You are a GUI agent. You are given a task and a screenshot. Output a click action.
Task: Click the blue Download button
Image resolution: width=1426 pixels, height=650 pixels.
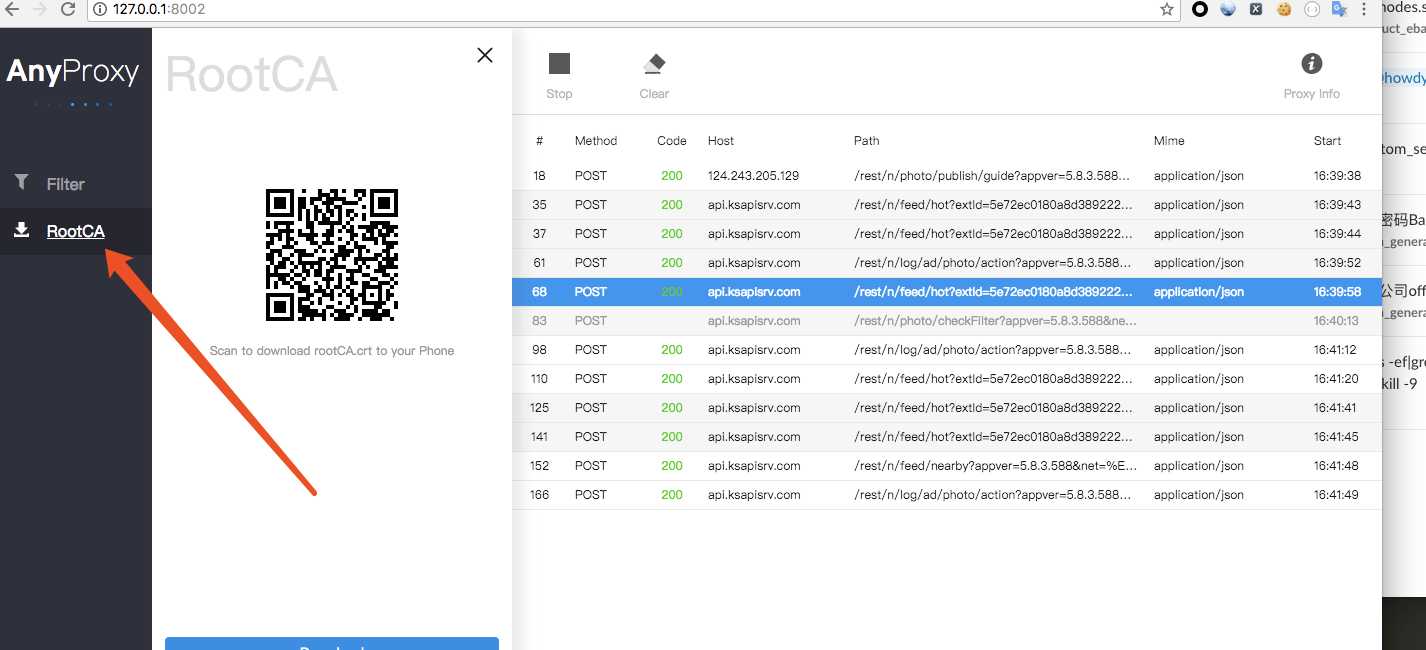[x=332, y=643]
